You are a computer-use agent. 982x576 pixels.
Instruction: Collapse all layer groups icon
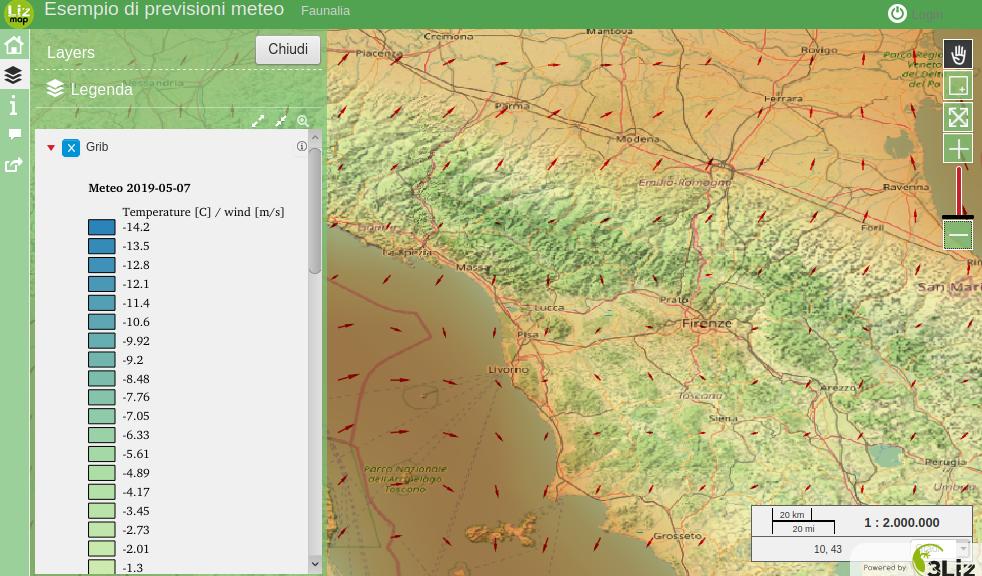(x=281, y=121)
